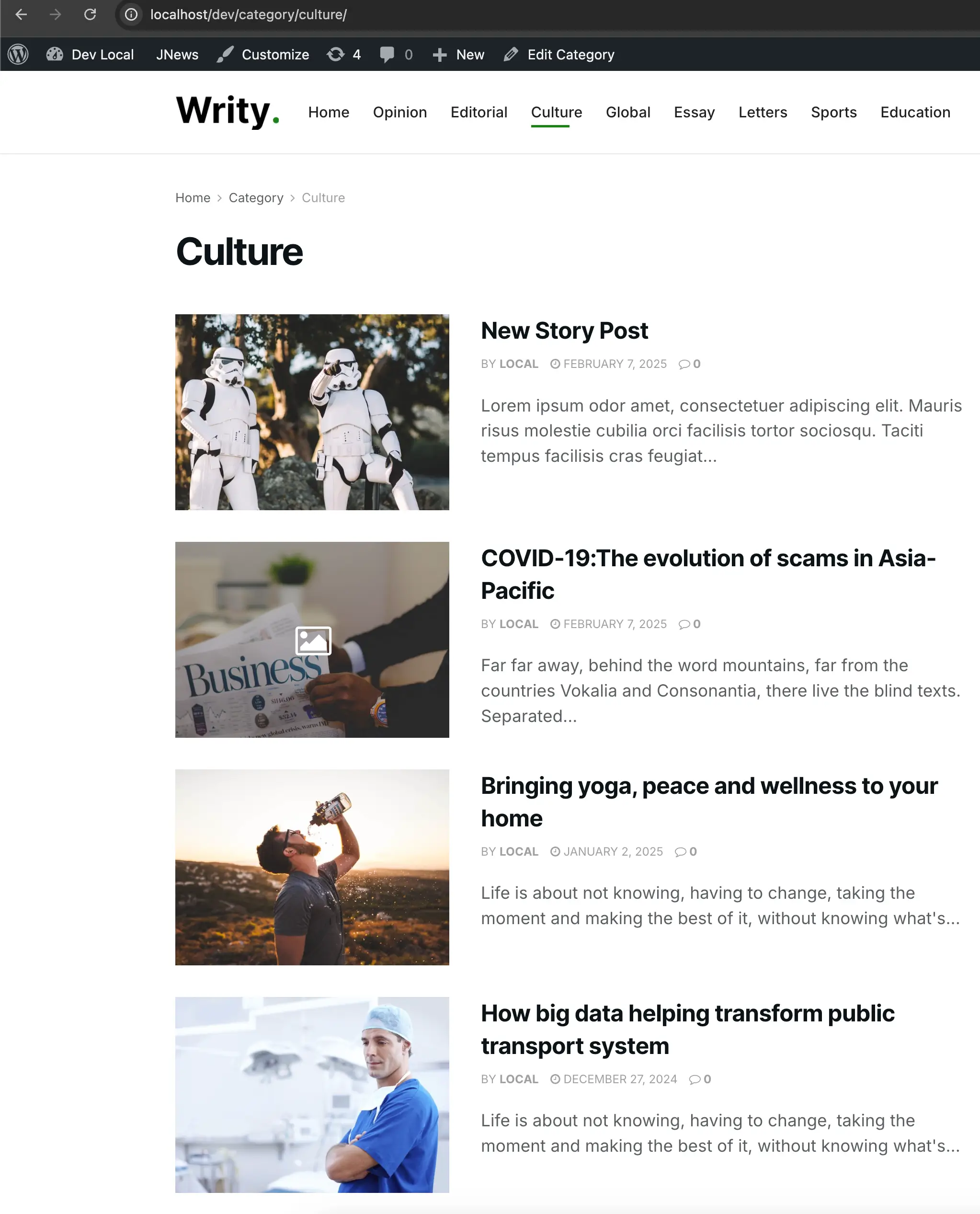This screenshot has width=980, height=1214.
Task: Go to the Education menu item
Action: tap(915, 113)
